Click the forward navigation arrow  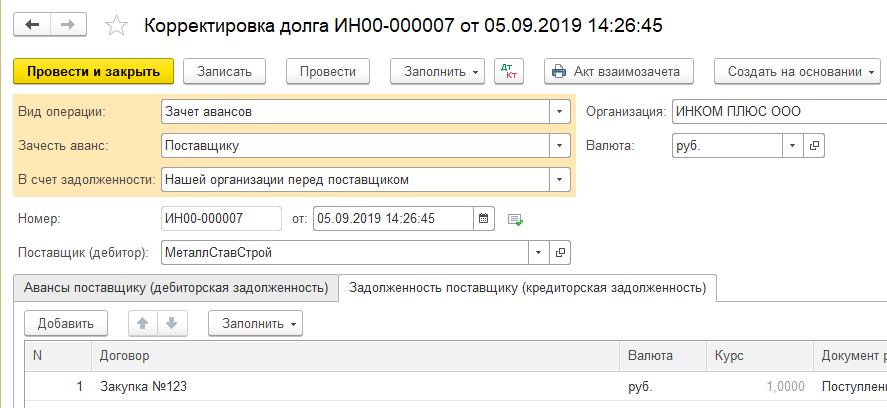click(68, 23)
